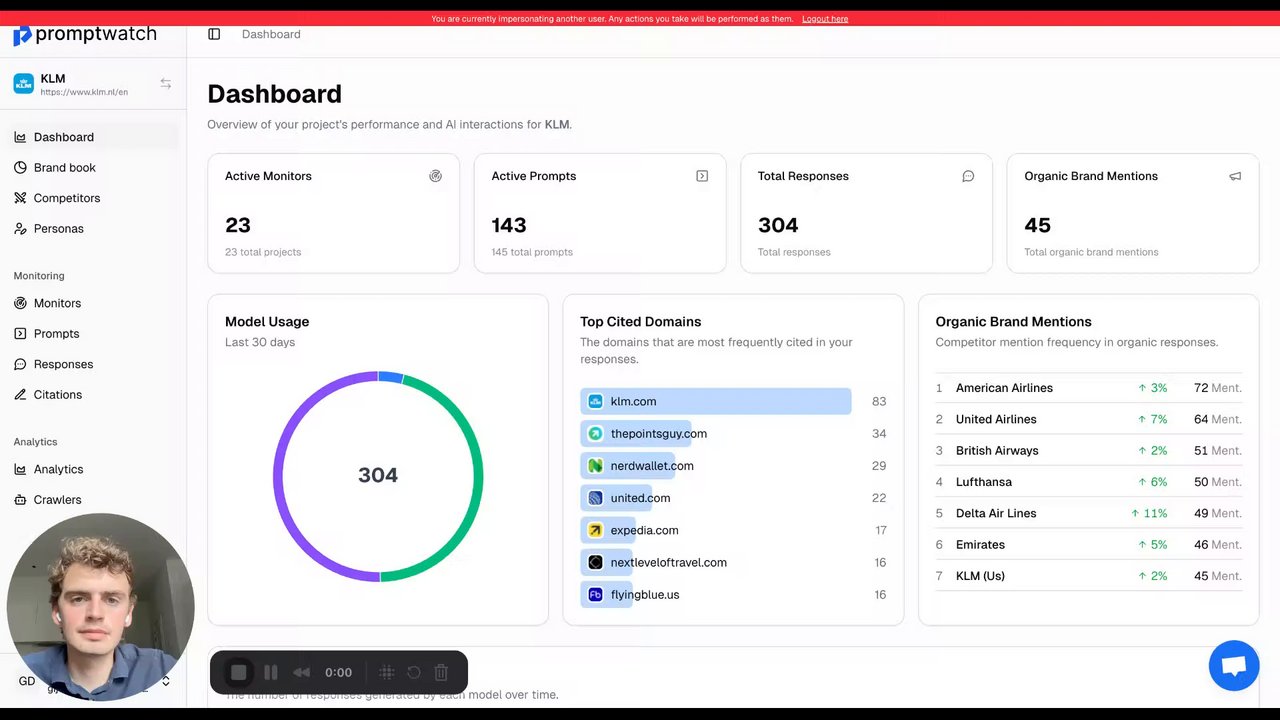Click the promptwatch logo

[x=85, y=35]
